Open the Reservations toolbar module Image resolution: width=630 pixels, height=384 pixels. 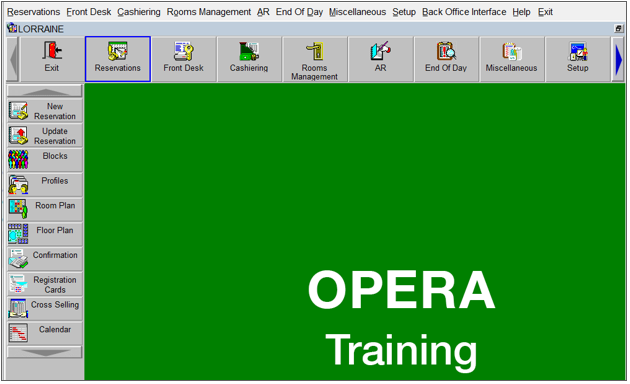[118, 59]
